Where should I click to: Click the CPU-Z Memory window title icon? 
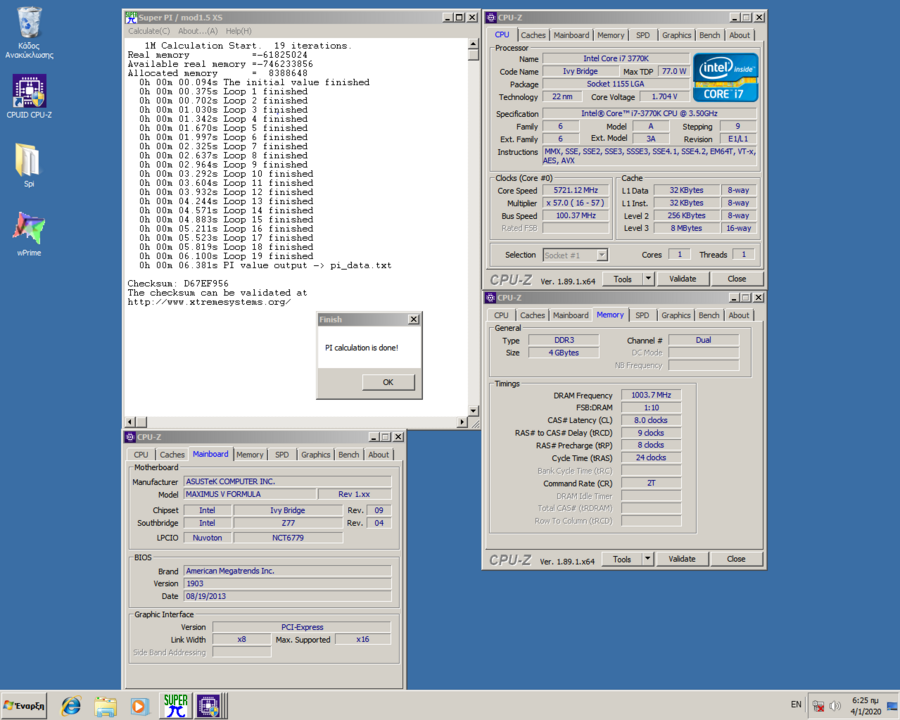[490, 297]
